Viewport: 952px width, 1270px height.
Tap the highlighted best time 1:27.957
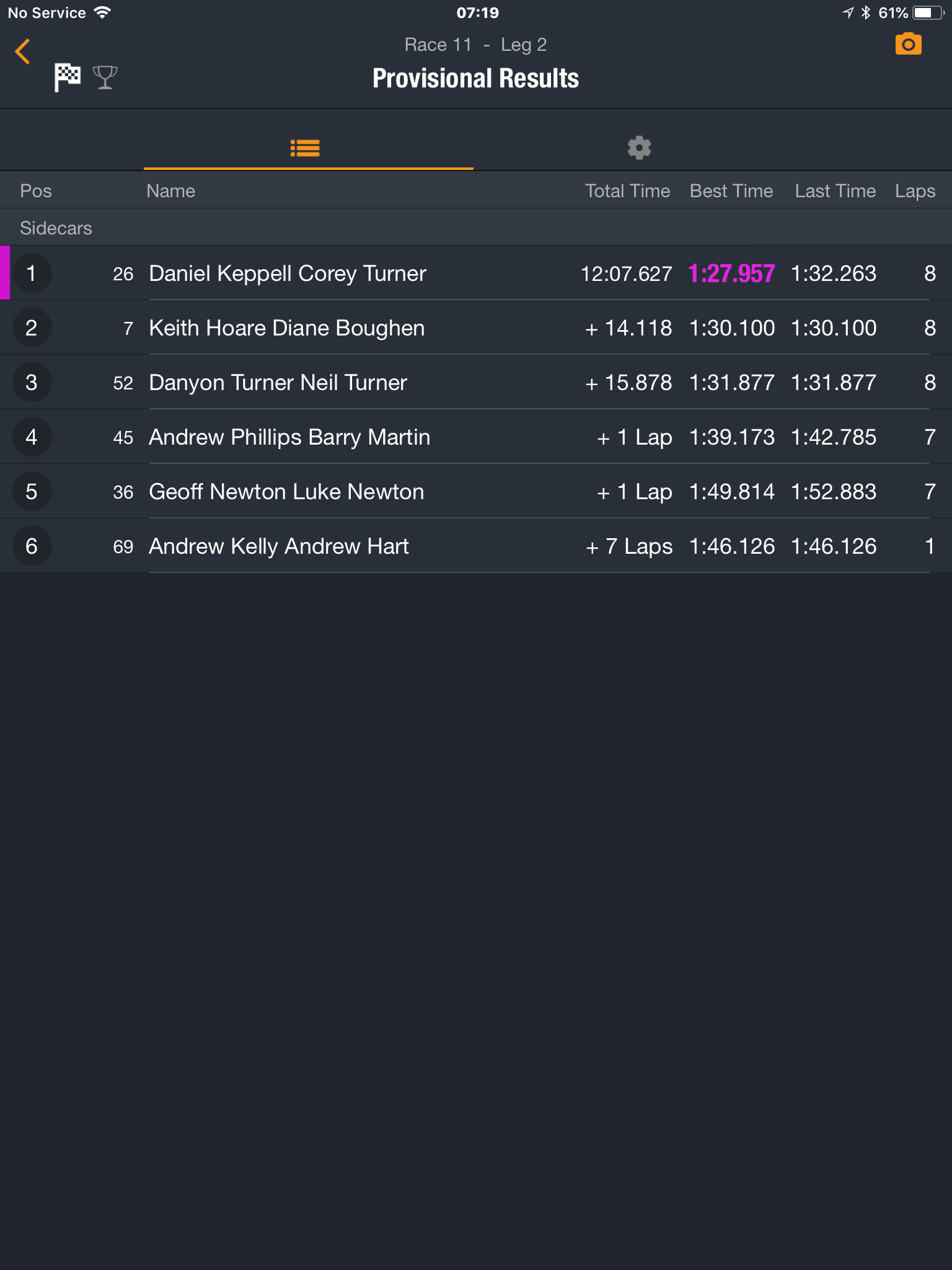click(731, 273)
